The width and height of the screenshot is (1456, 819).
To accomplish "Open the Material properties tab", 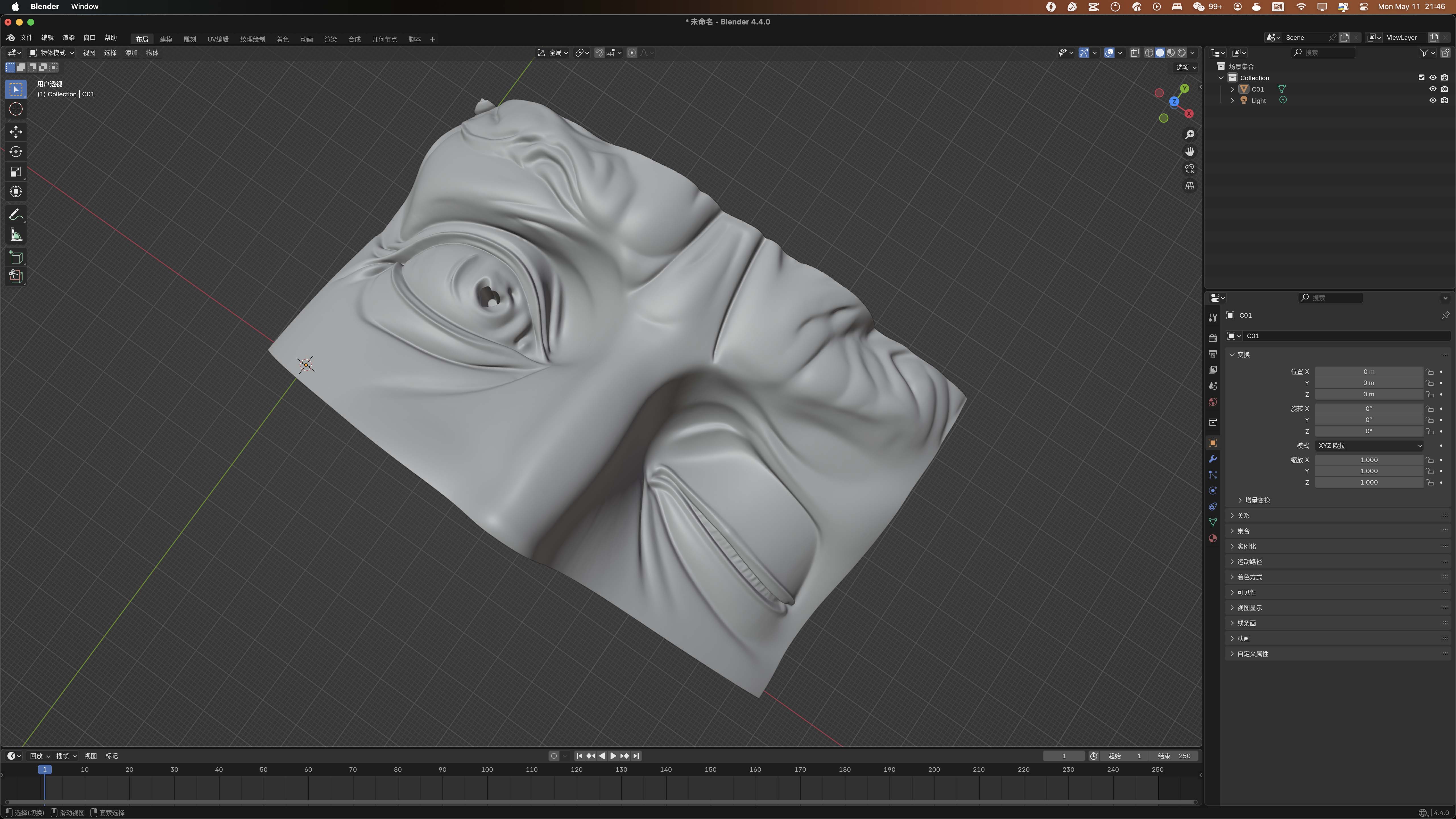I will coord(1212,538).
